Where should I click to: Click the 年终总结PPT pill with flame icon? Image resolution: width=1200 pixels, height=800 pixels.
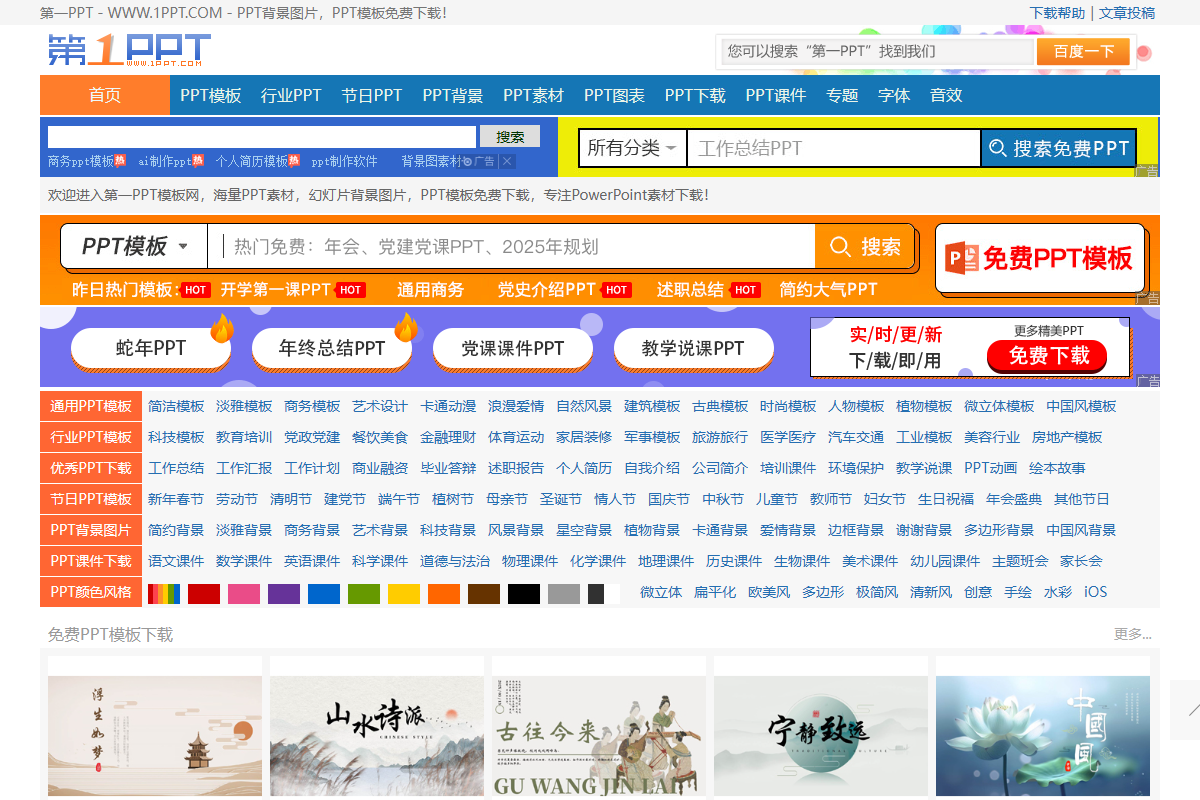(332, 348)
